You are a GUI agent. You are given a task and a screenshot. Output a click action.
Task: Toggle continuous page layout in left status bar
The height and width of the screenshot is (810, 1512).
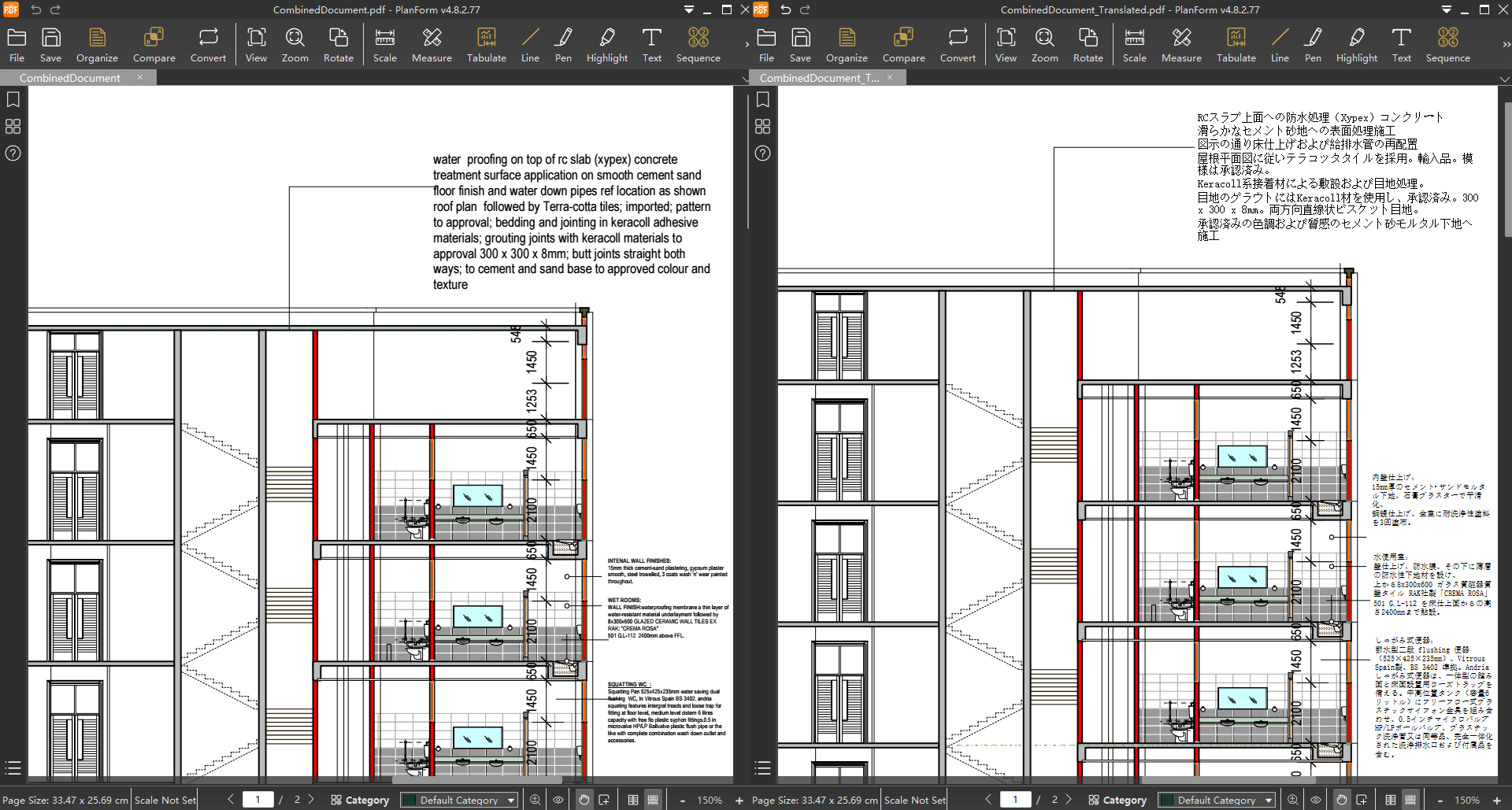click(653, 800)
